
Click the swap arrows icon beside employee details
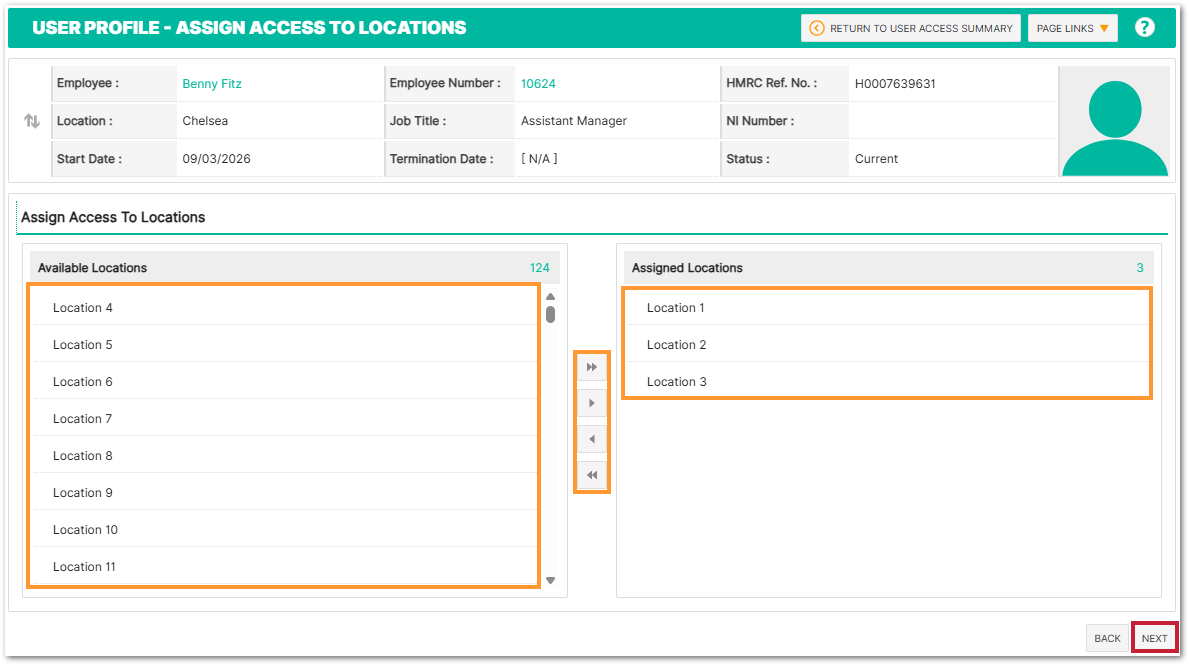tap(32, 121)
